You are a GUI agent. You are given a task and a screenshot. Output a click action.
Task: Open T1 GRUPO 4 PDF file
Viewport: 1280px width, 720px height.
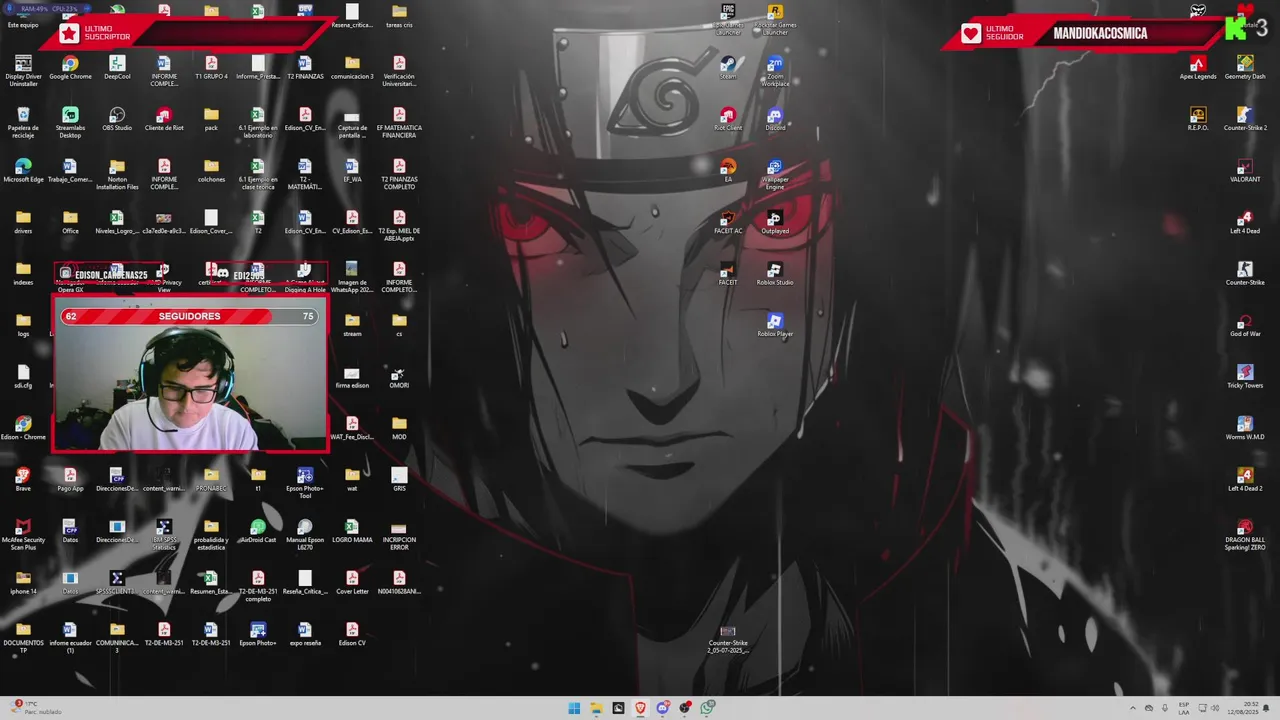pyautogui.click(x=211, y=68)
